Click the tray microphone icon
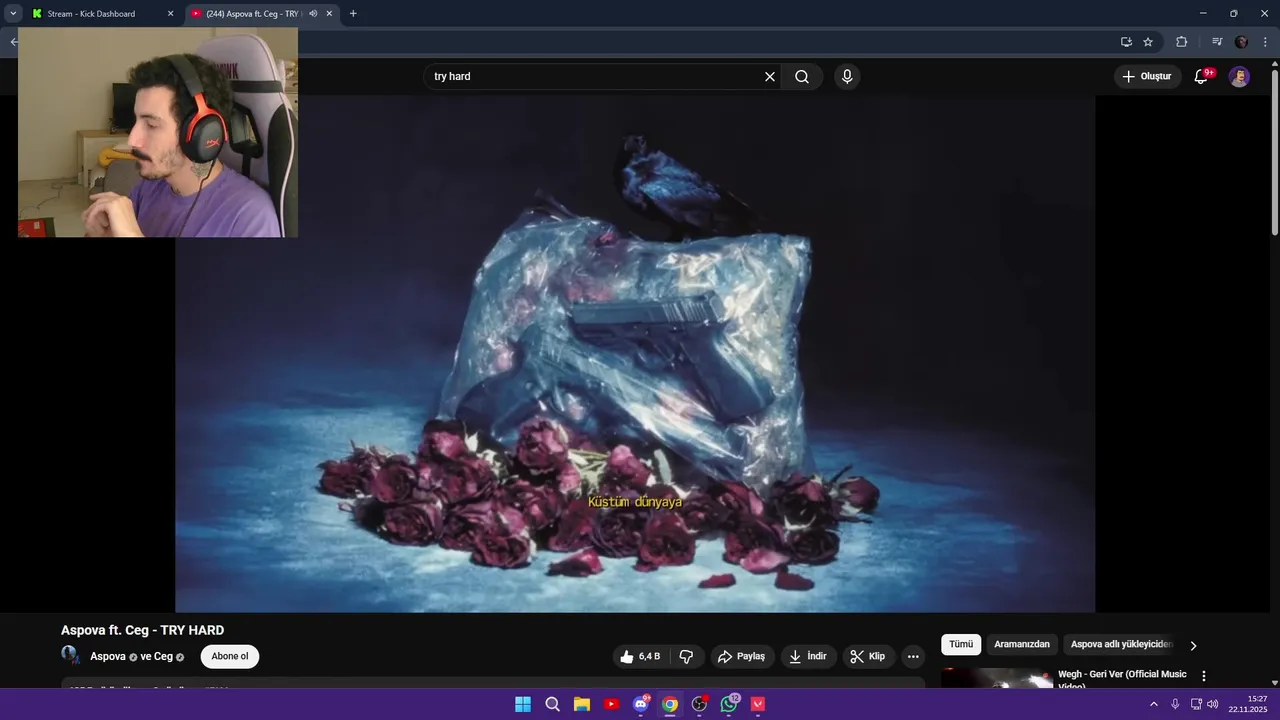This screenshot has height=720, width=1280. (x=1175, y=704)
